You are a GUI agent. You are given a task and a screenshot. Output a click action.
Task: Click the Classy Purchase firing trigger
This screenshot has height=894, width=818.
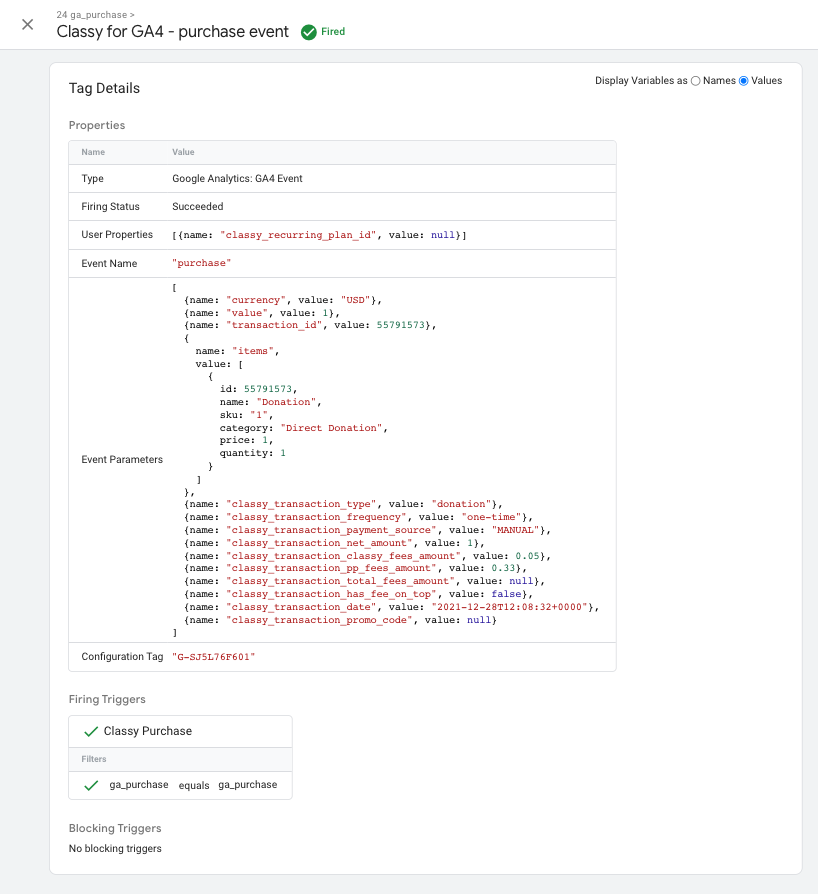tap(148, 731)
